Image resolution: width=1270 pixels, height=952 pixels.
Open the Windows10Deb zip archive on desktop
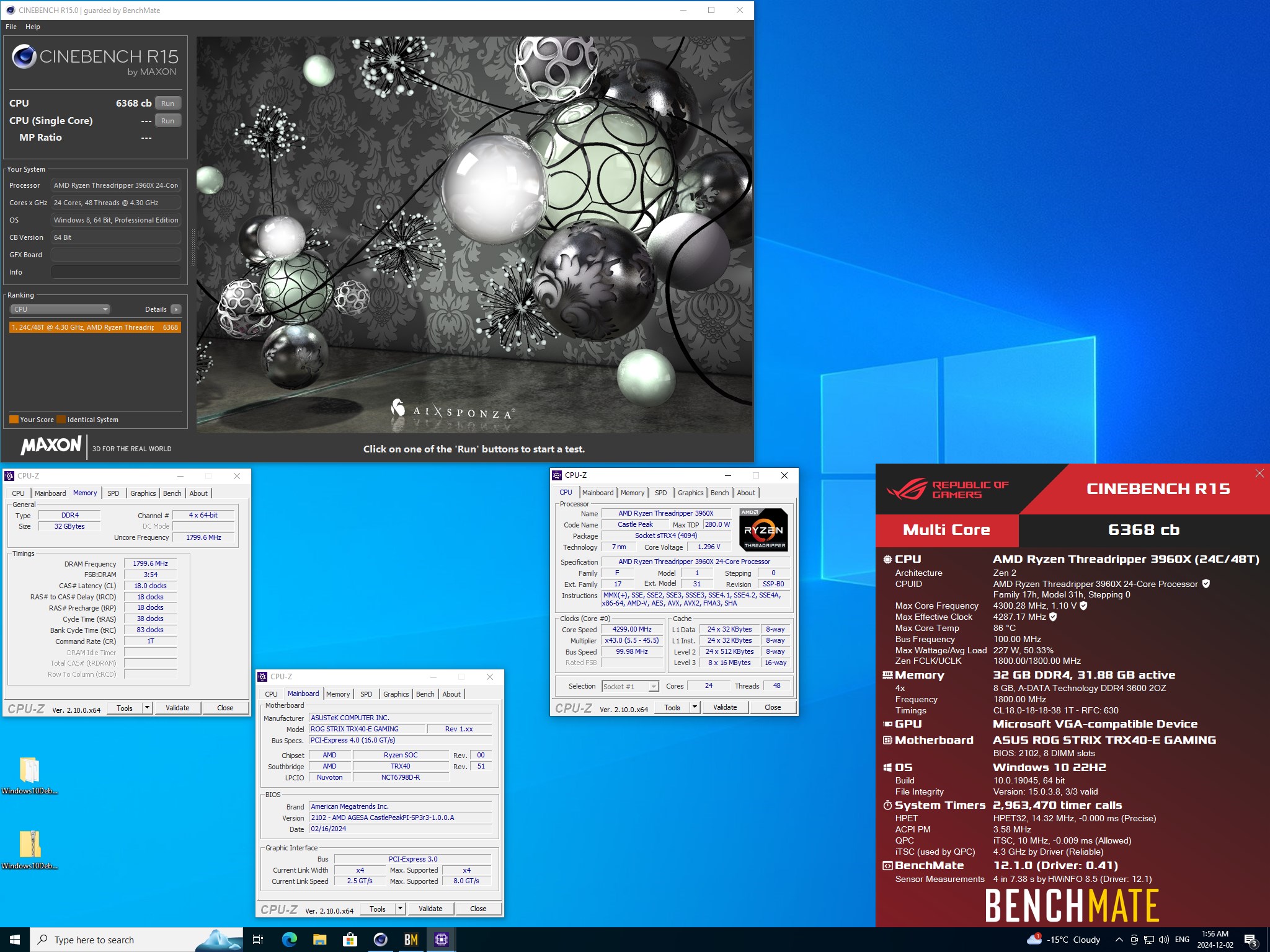(x=29, y=850)
